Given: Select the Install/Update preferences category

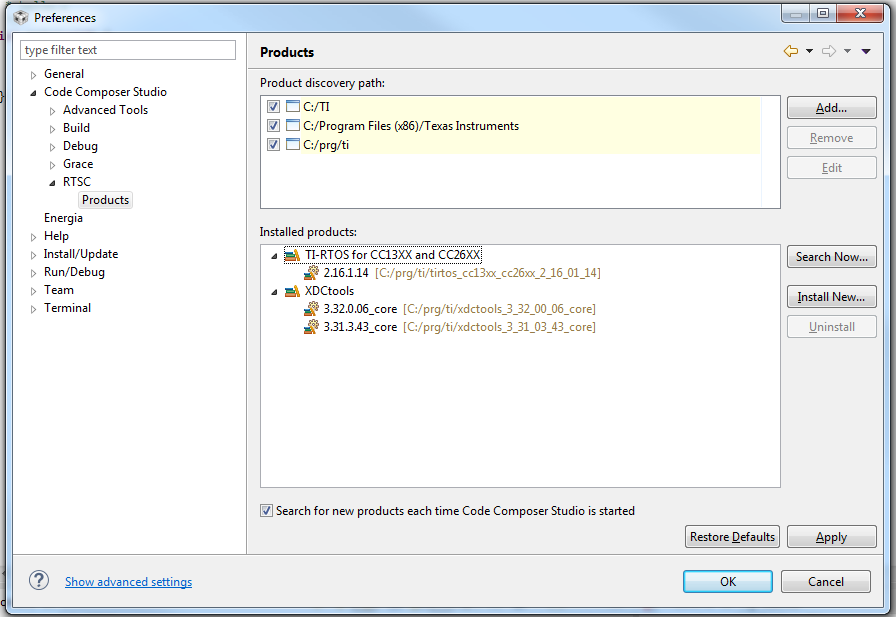Looking at the screenshot, I should point(81,254).
